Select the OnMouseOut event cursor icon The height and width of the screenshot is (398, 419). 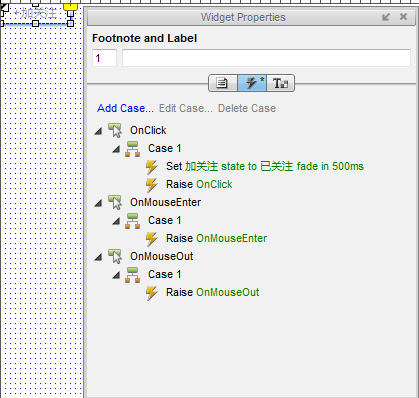coord(115,256)
